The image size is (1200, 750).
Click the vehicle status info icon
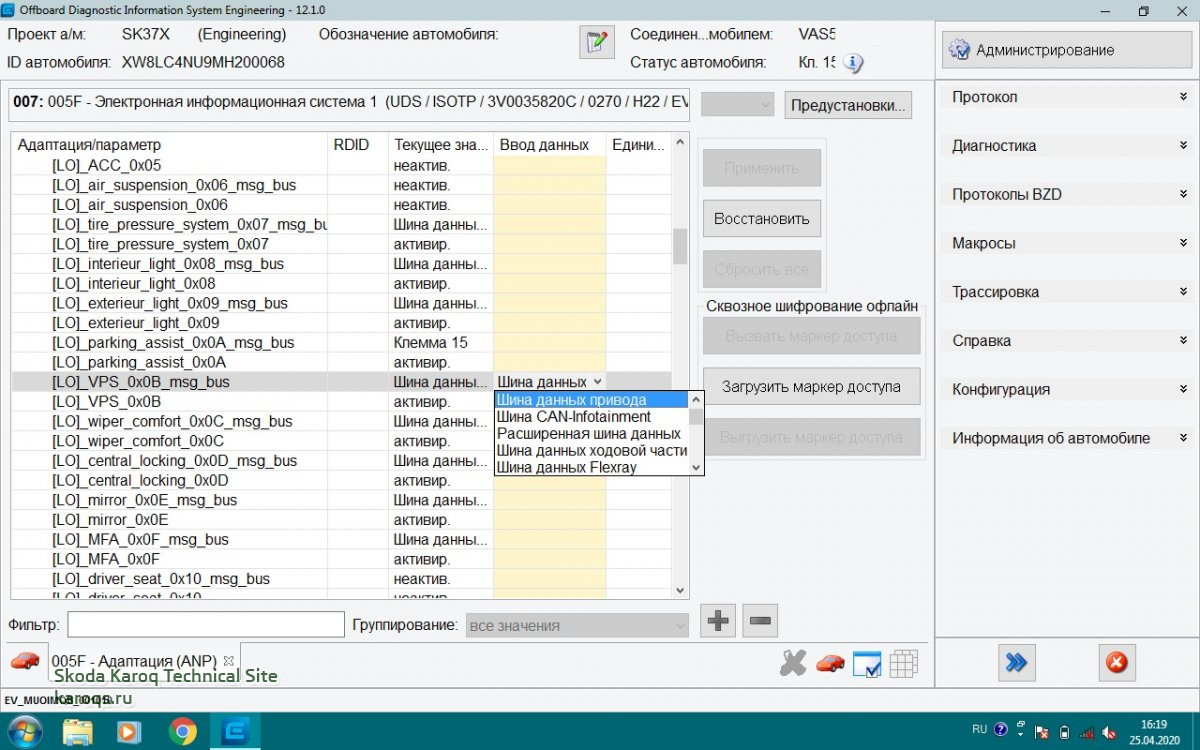[x=852, y=63]
